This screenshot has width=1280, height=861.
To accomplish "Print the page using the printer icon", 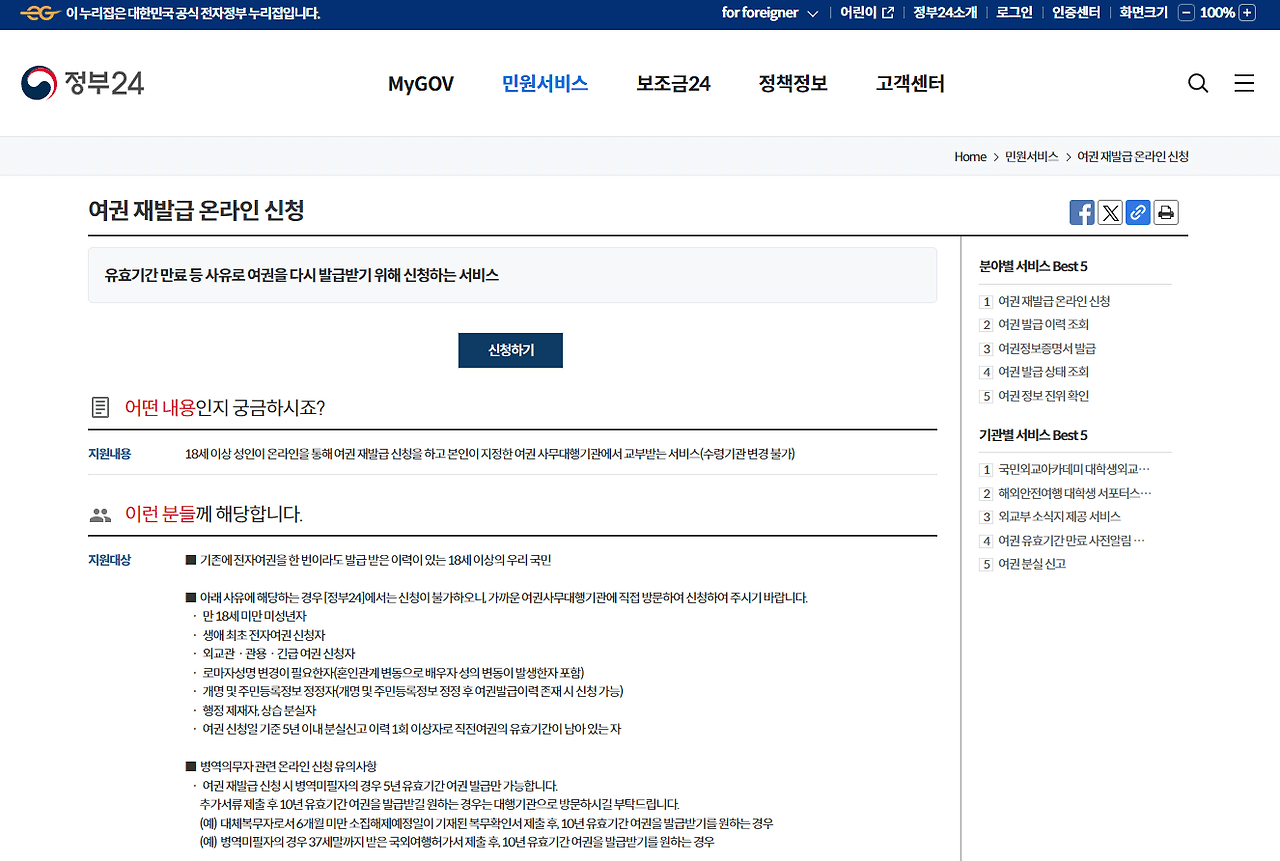I will pos(1165,212).
